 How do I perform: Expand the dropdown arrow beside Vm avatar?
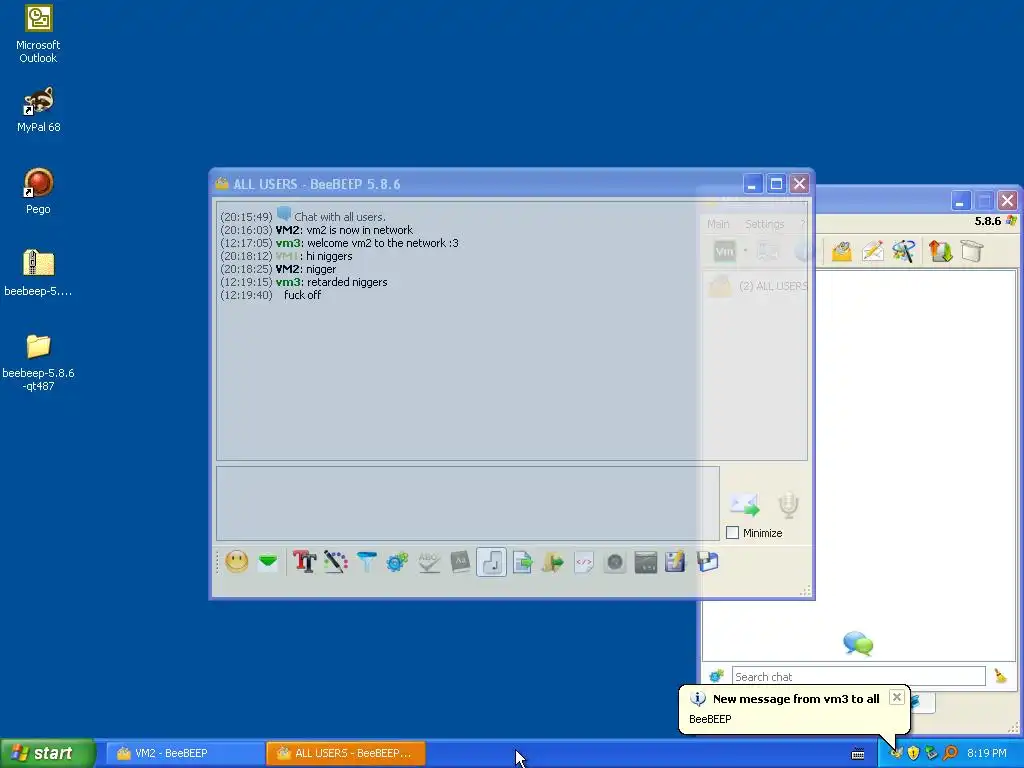click(745, 251)
